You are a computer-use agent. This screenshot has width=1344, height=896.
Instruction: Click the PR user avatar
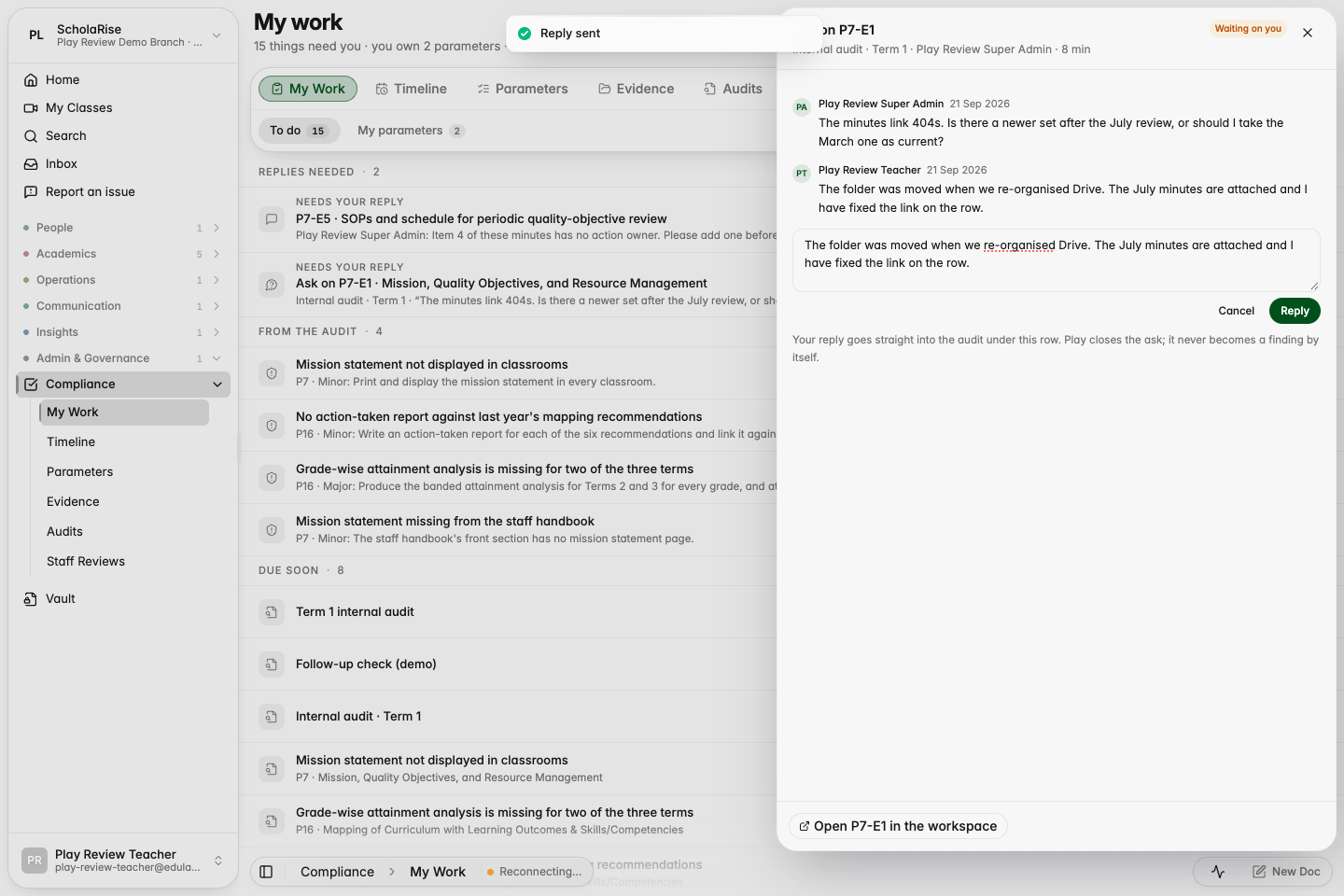pos(35,861)
